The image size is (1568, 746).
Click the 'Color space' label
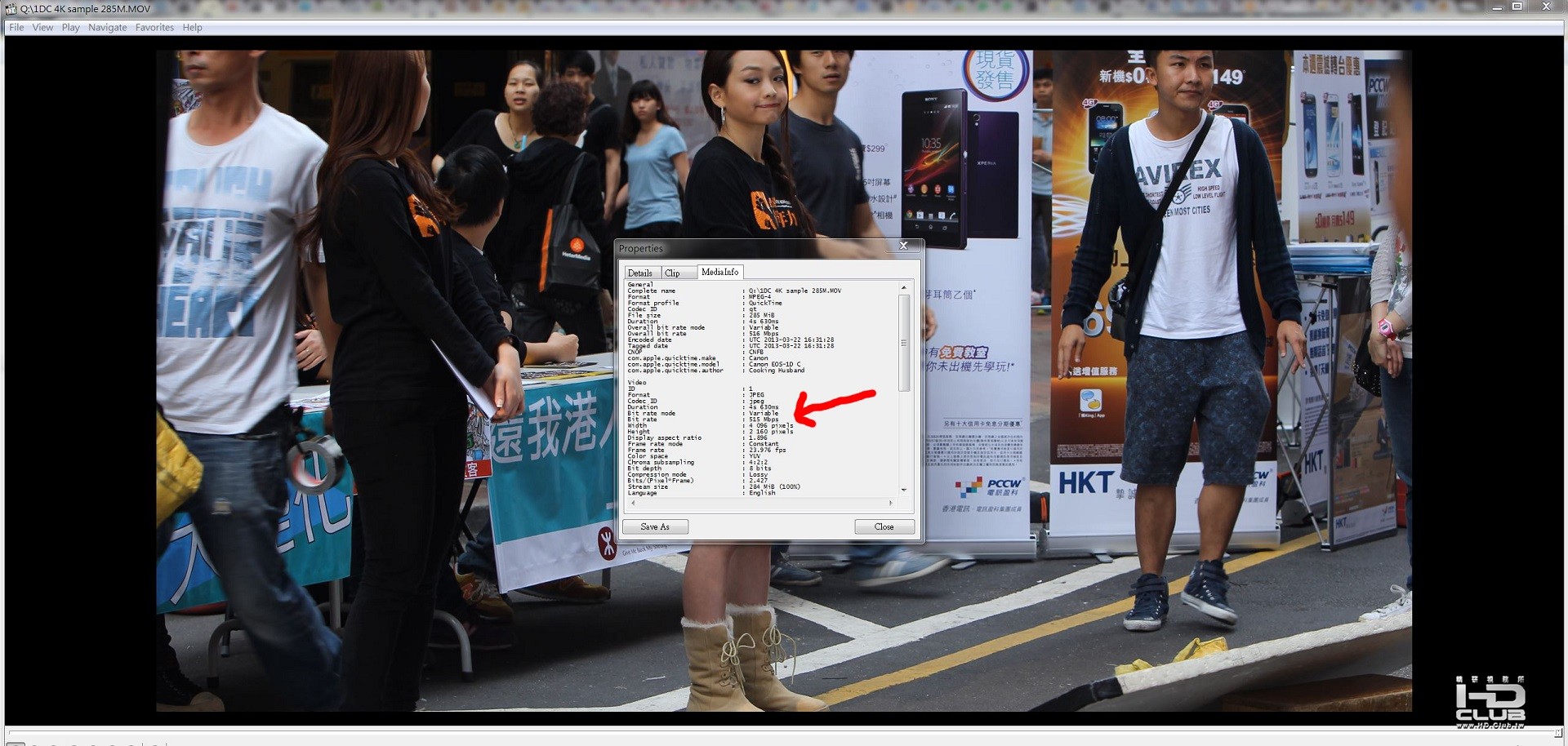coord(648,456)
